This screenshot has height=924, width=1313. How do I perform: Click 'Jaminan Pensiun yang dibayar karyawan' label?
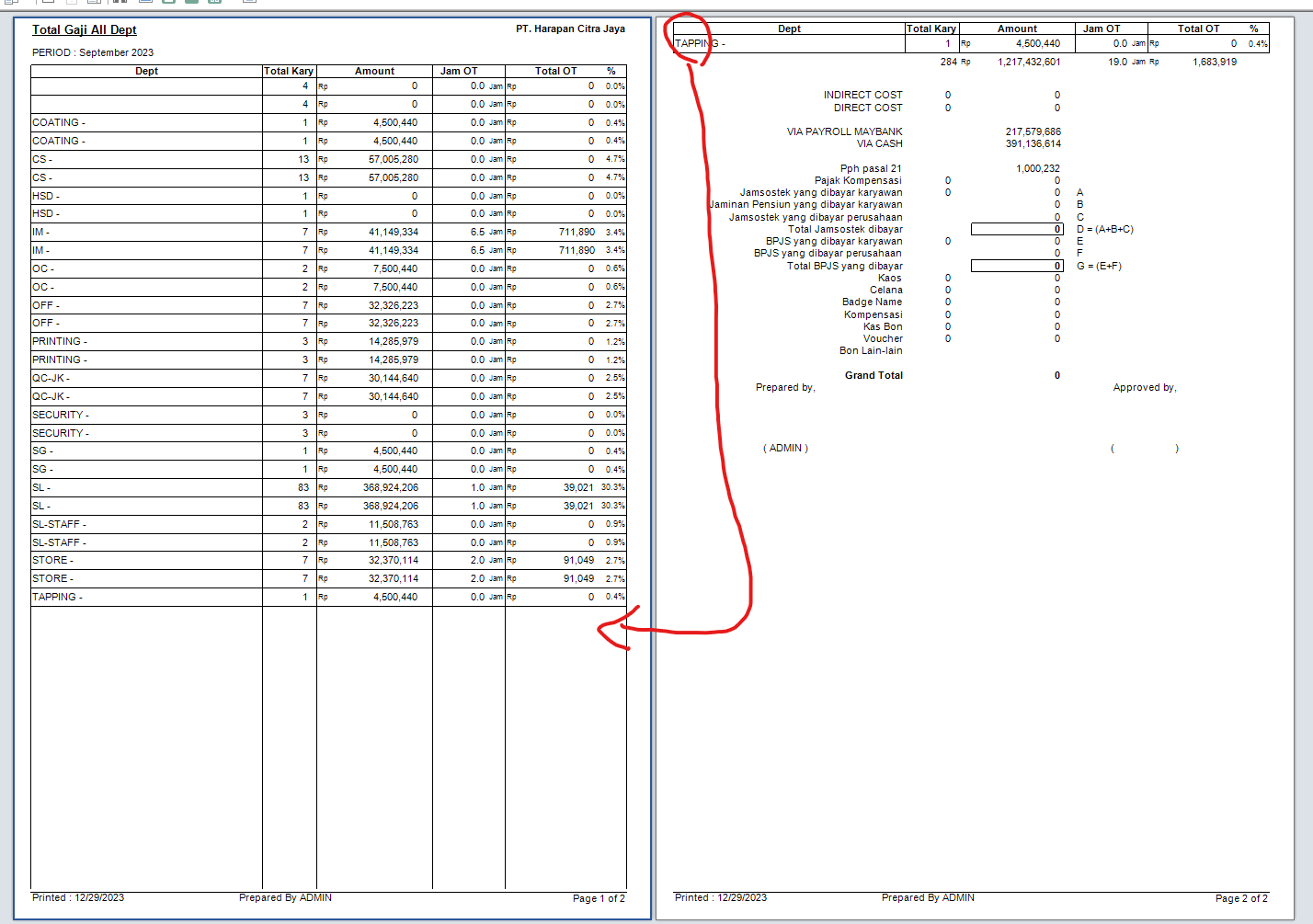805,205
